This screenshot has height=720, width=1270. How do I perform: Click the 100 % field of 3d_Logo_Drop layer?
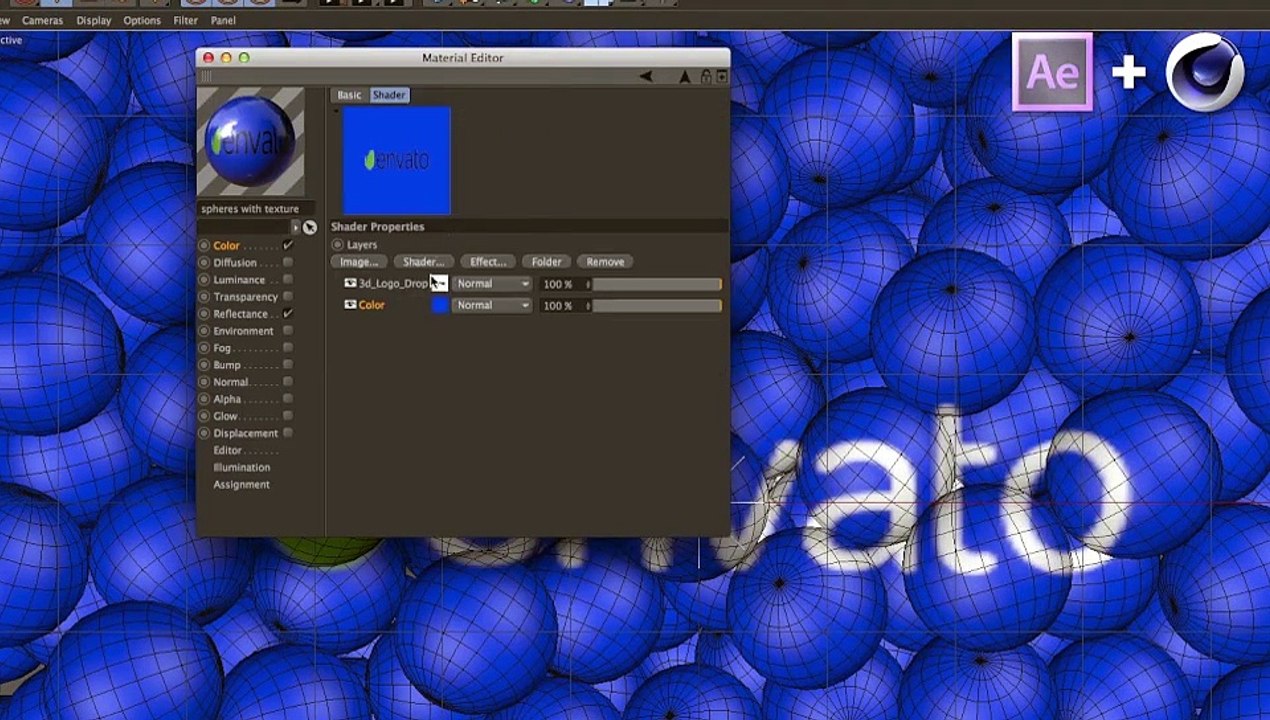[561, 284]
